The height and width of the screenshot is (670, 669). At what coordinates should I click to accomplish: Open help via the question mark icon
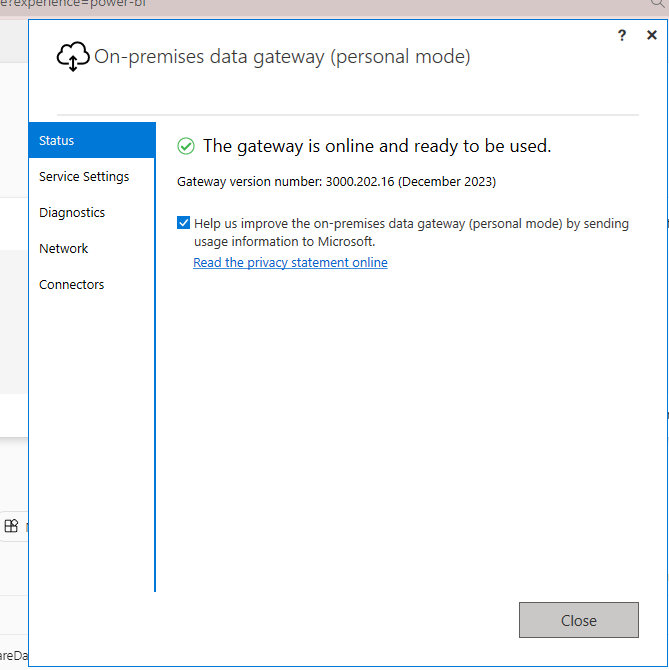click(x=622, y=35)
